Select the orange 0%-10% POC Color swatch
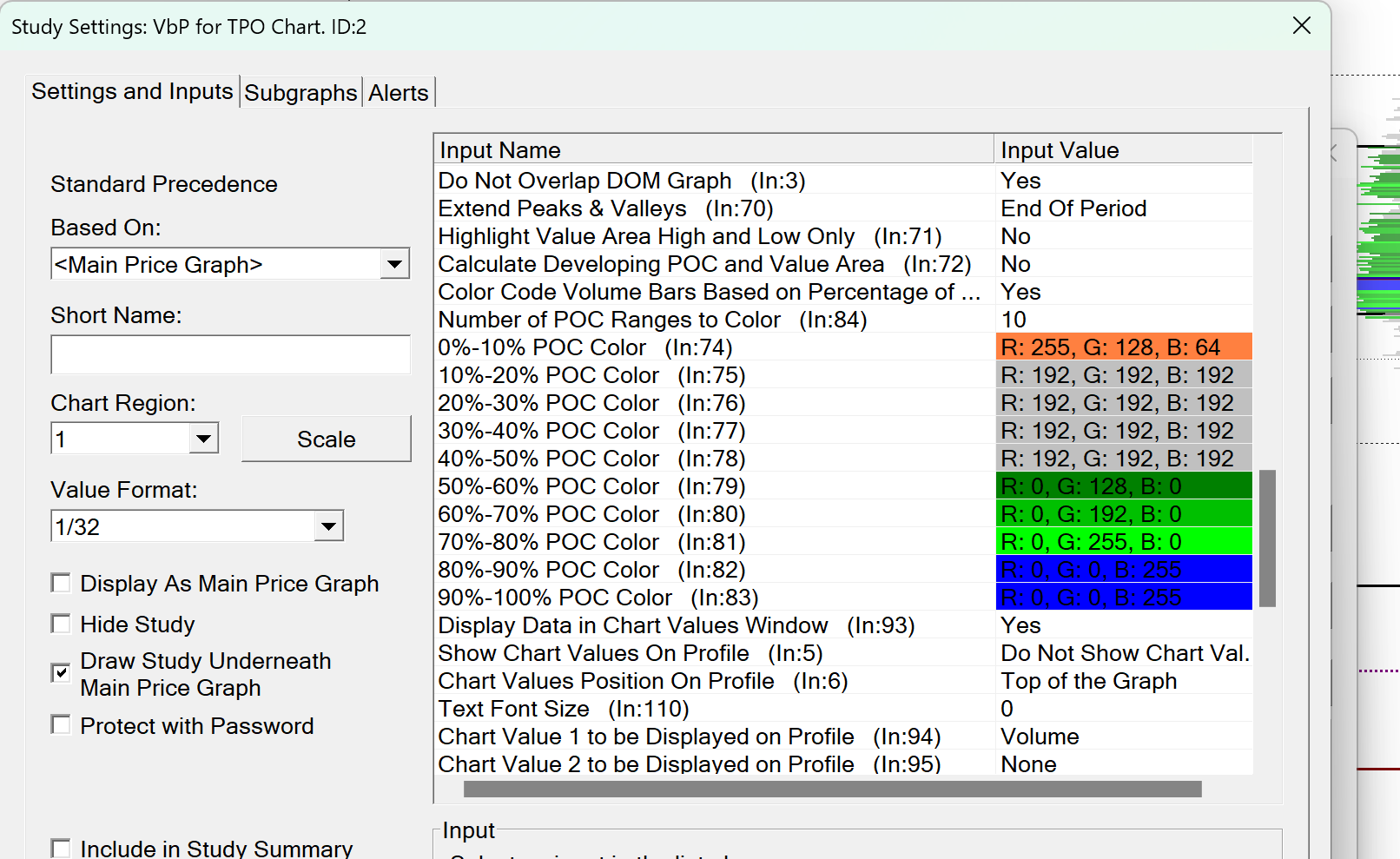This screenshot has width=1400, height=859. coord(1123,347)
